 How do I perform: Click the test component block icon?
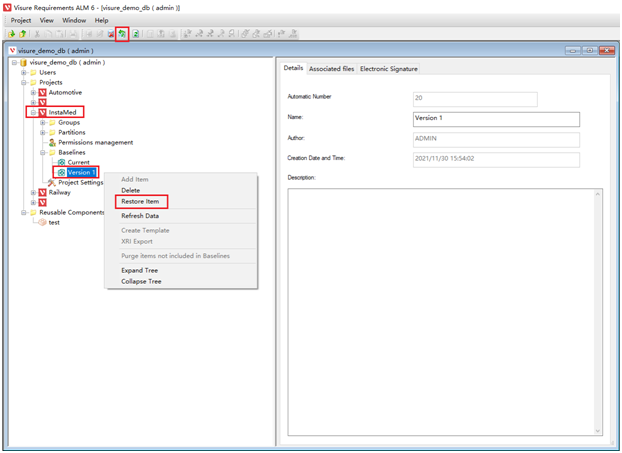(42, 223)
